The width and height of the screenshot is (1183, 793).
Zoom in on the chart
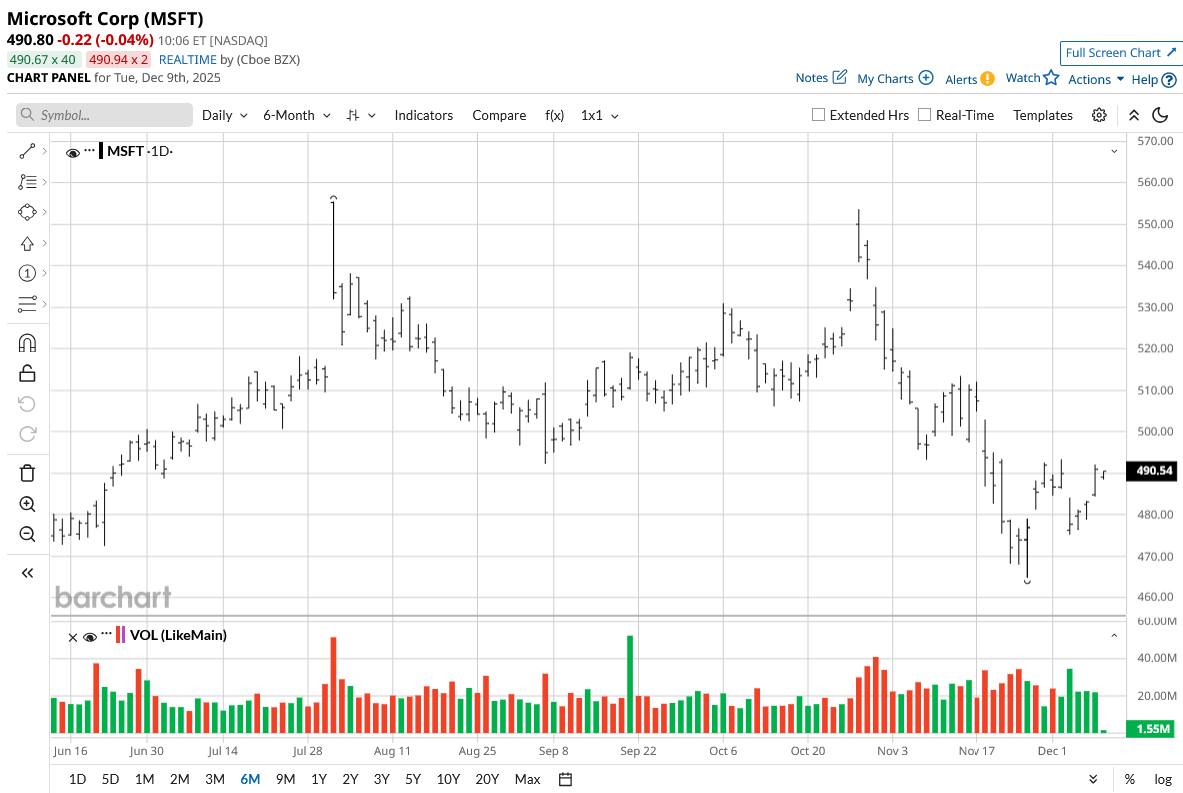point(27,504)
